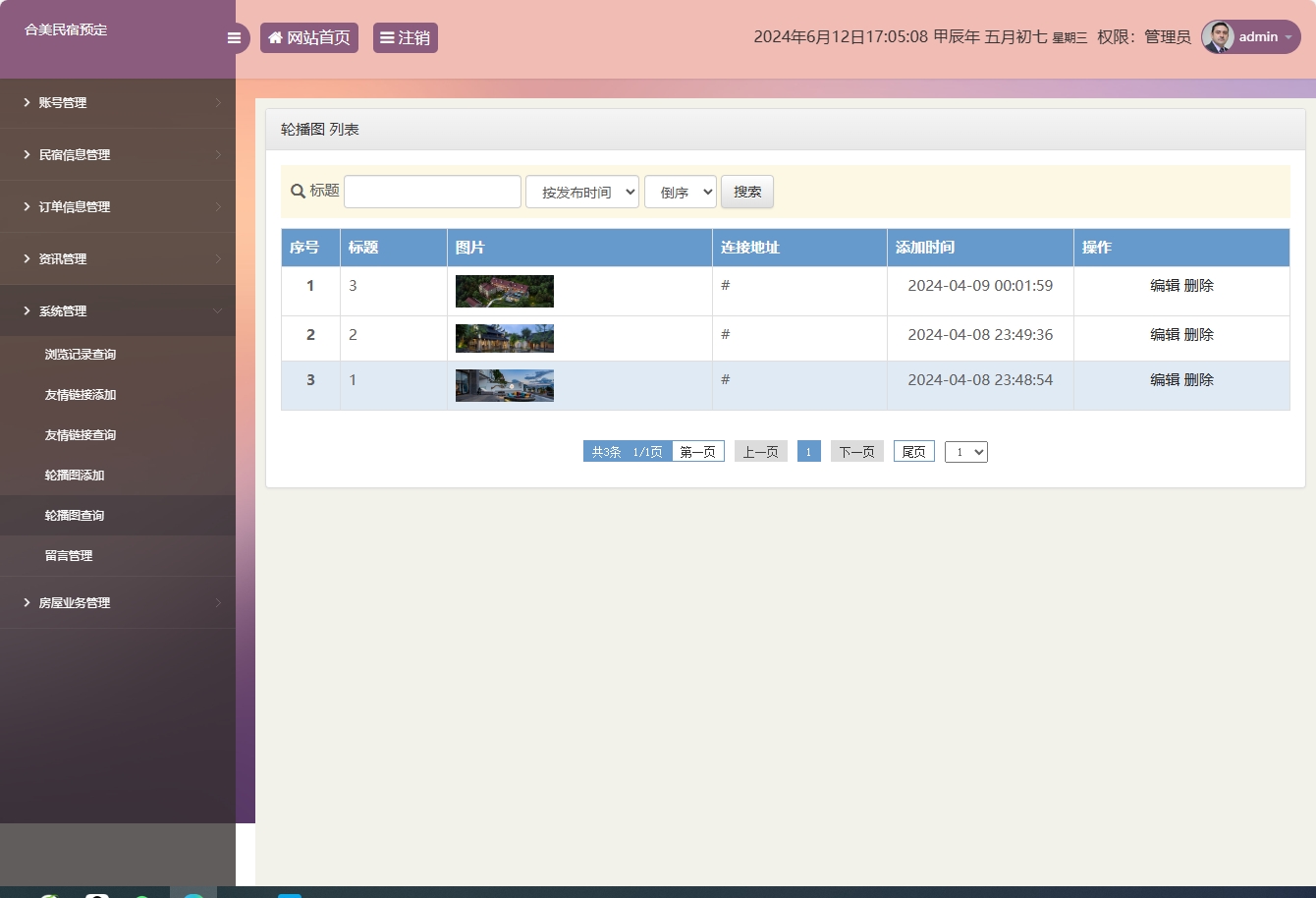Open the 按发布时间 sort dropdown
1316x898 pixels.
point(581,191)
